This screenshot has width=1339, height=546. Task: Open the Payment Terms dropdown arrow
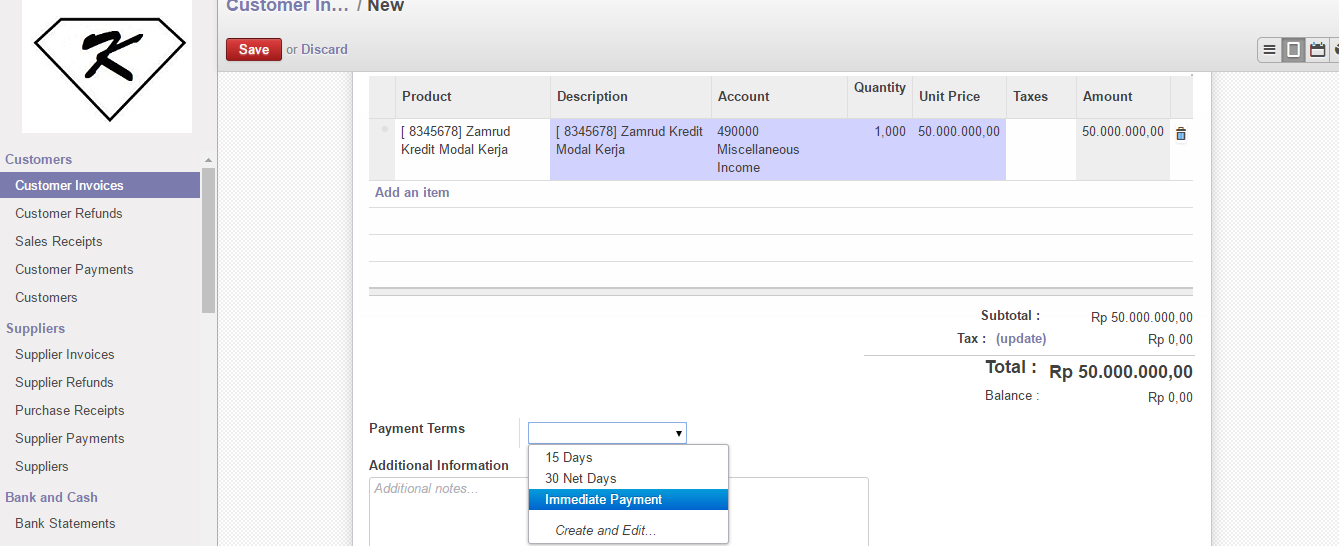pos(679,433)
